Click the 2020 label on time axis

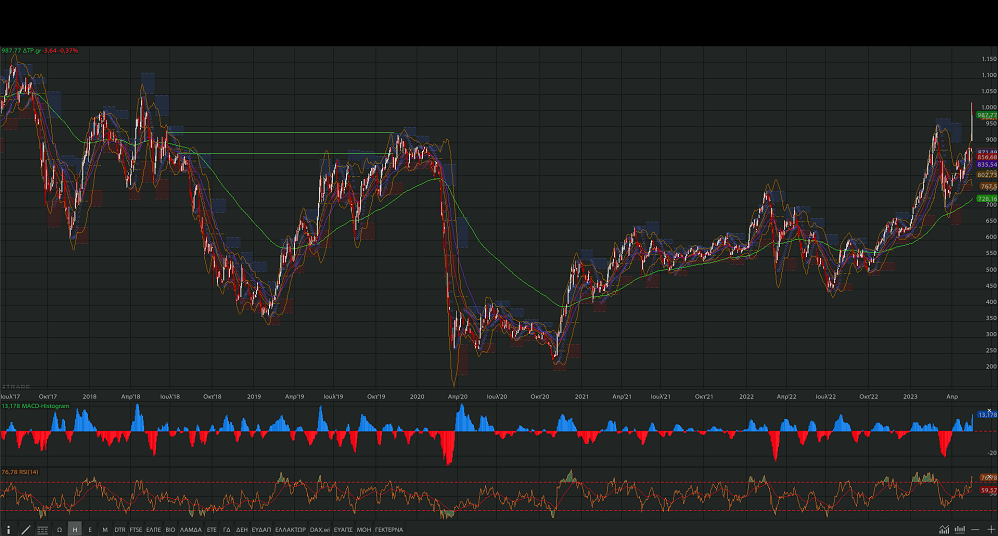point(417,397)
